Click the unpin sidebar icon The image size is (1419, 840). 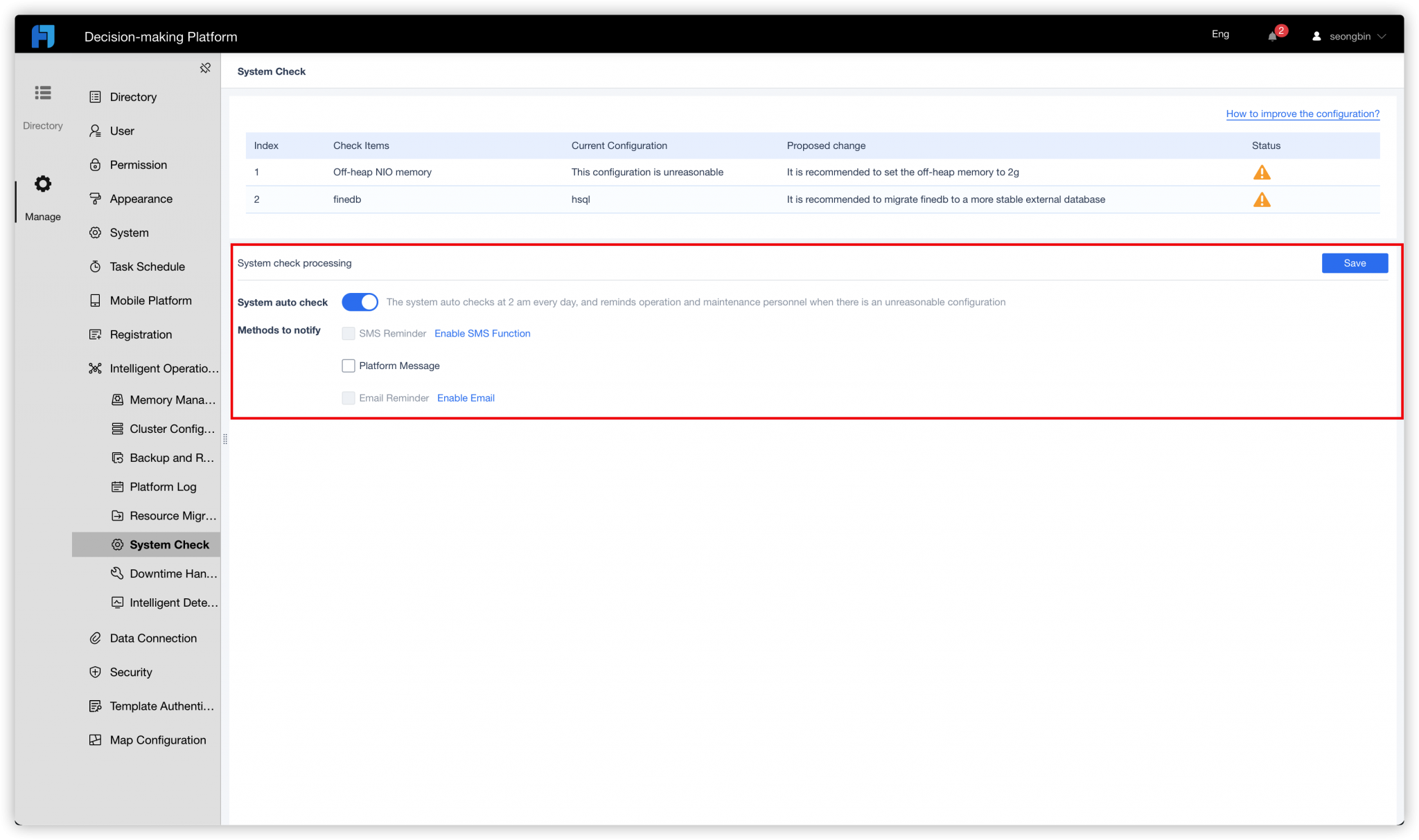point(205,68)
